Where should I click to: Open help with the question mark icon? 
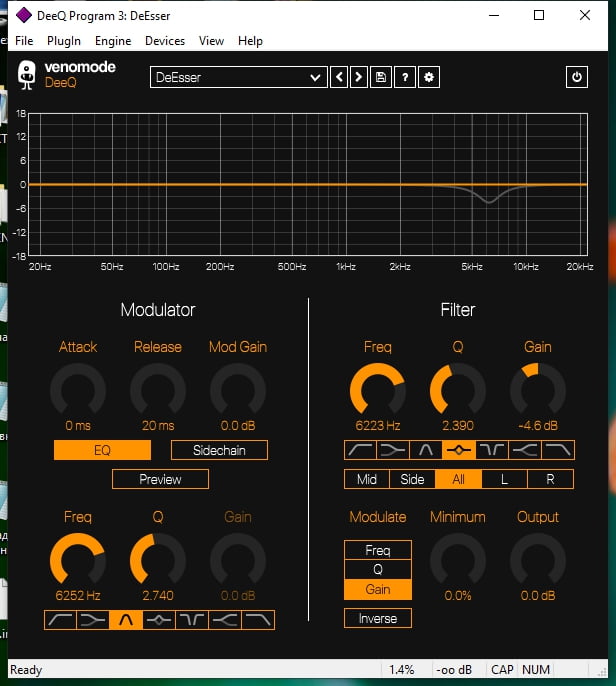(405, 77)
